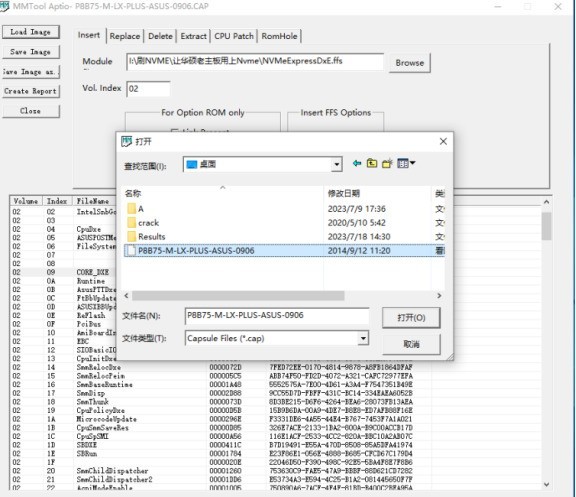Click date 2020/5/10 5:42 of crack

pyautogui.click(x=357, y=223)
